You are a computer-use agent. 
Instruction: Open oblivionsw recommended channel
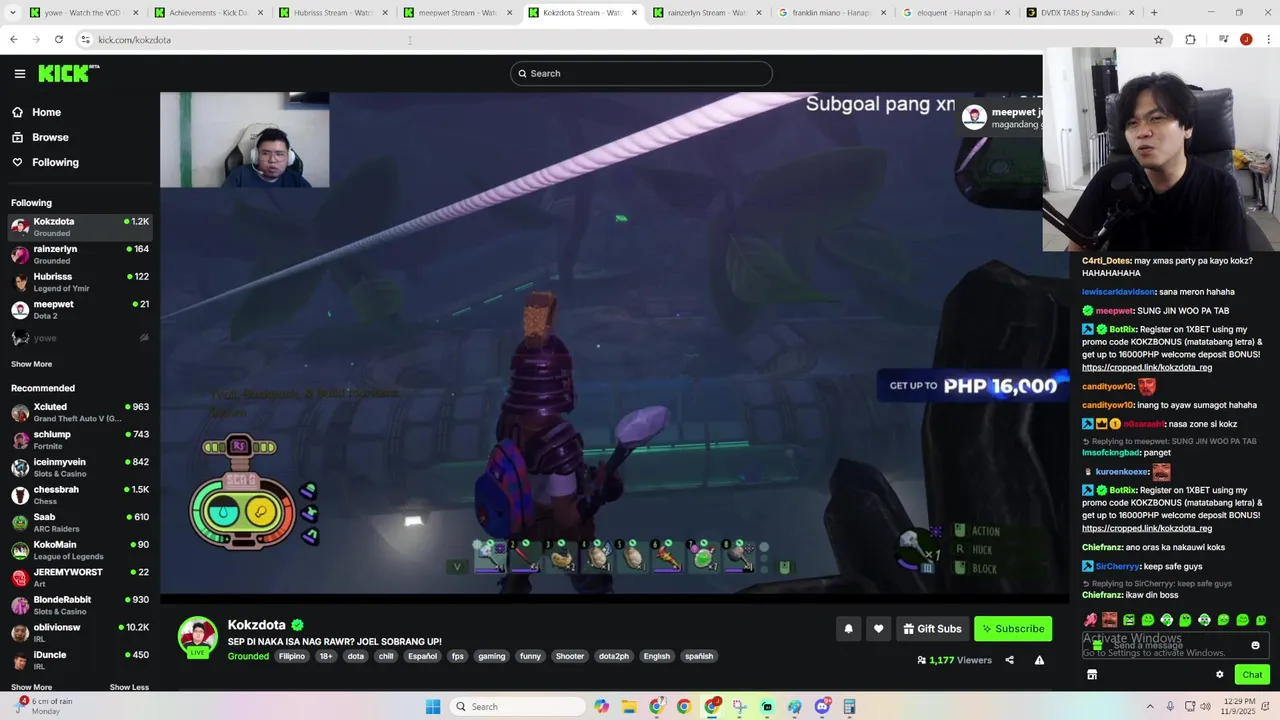80,633
